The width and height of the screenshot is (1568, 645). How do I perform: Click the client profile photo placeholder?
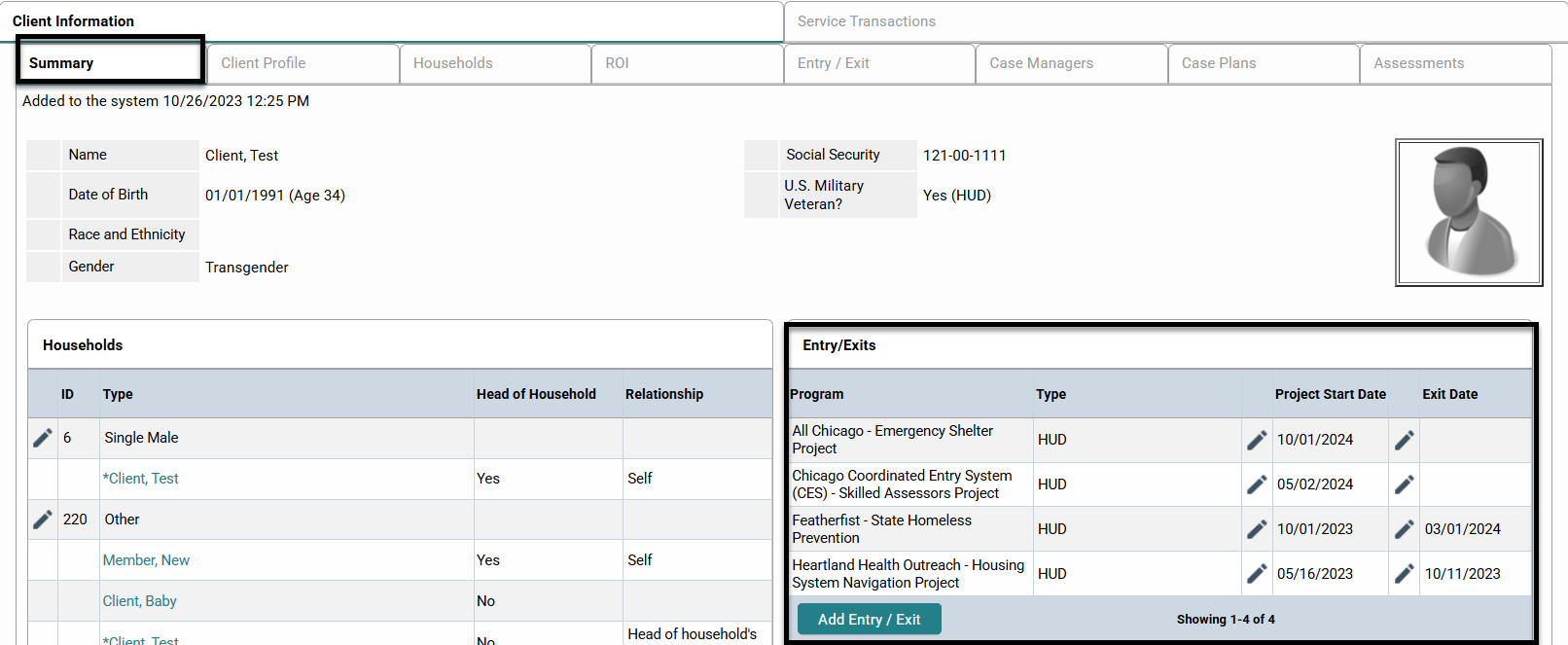pos(1469,212)
